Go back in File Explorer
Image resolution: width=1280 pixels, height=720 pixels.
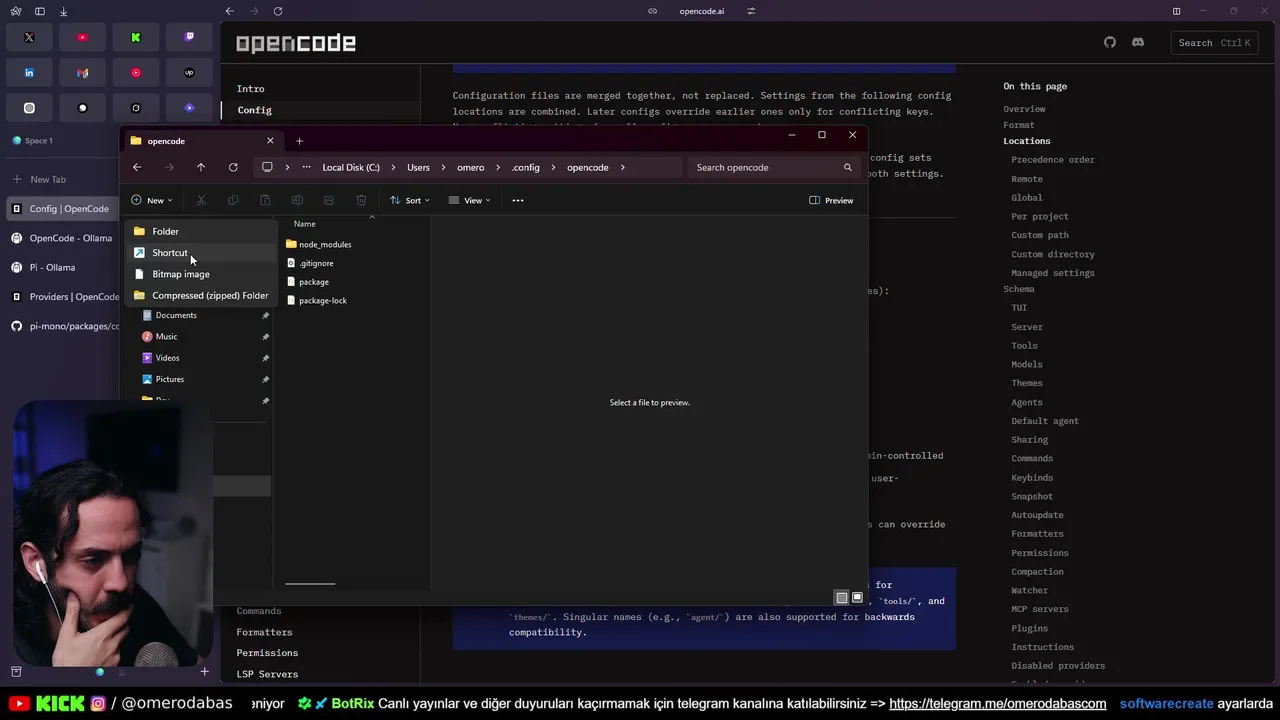tap(137, 167)
